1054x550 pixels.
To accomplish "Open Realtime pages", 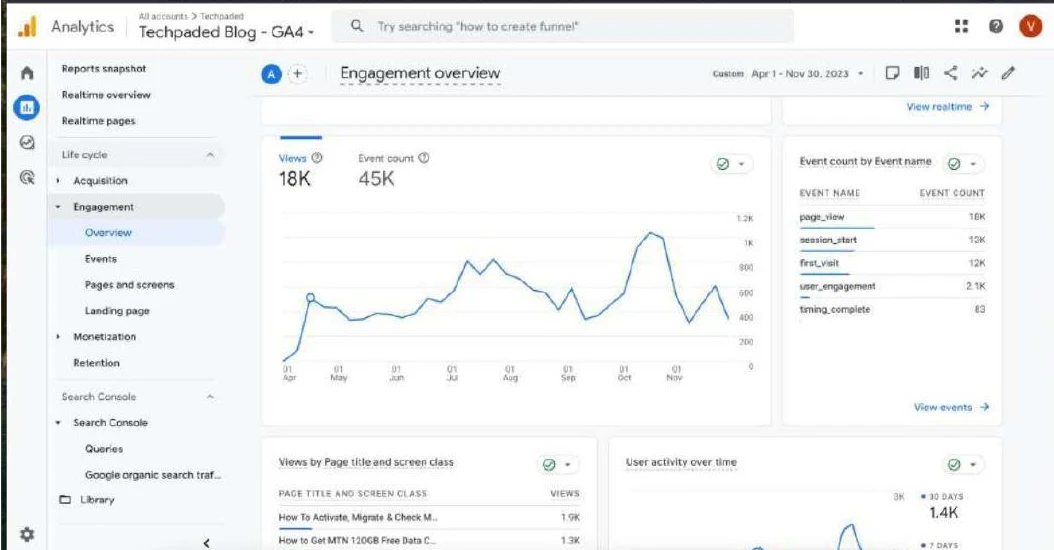I will (98, 121).
